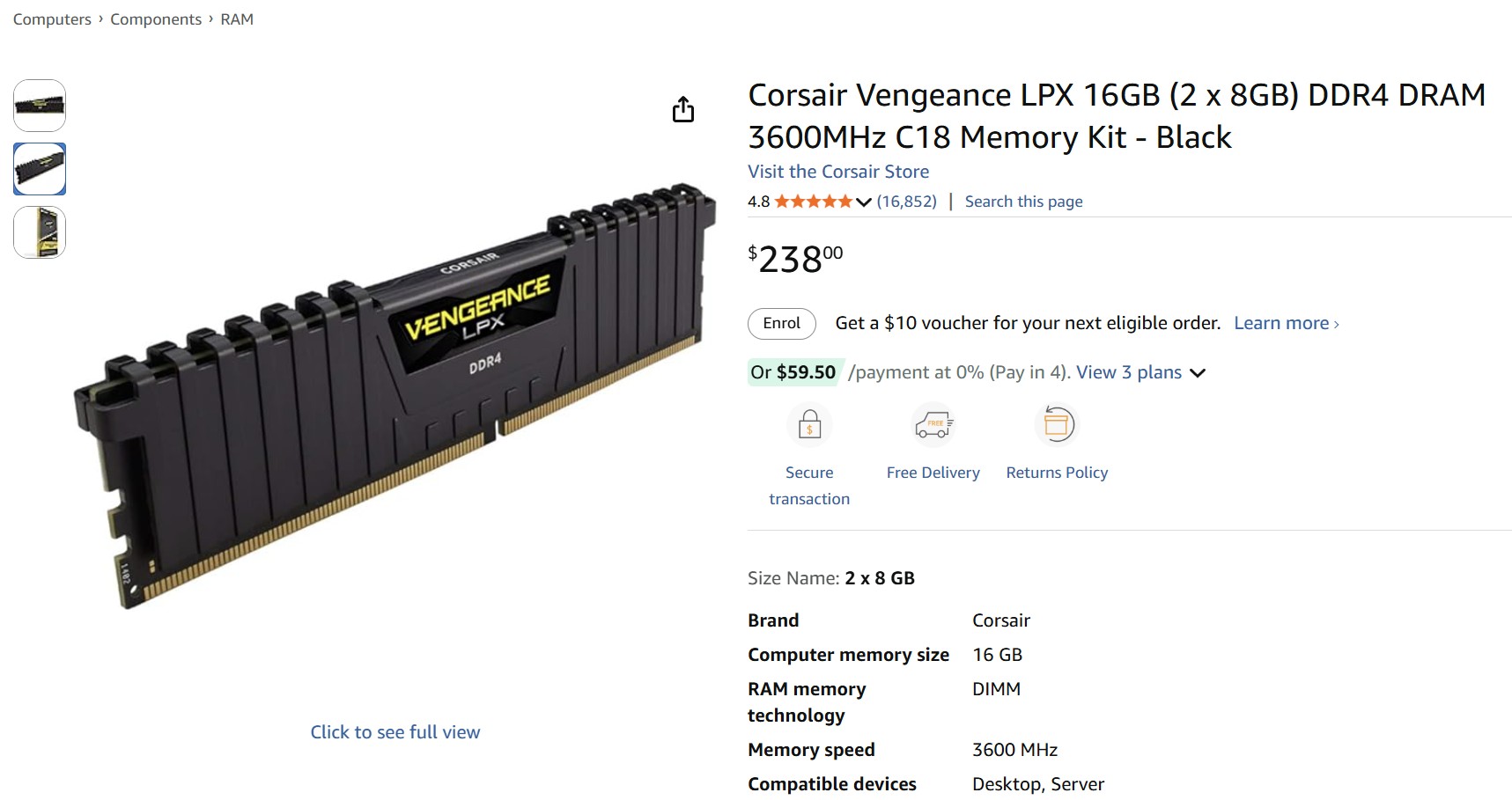1512x800 pixels.
Task: Click the orange star rating icons
Action: point(813,202)
